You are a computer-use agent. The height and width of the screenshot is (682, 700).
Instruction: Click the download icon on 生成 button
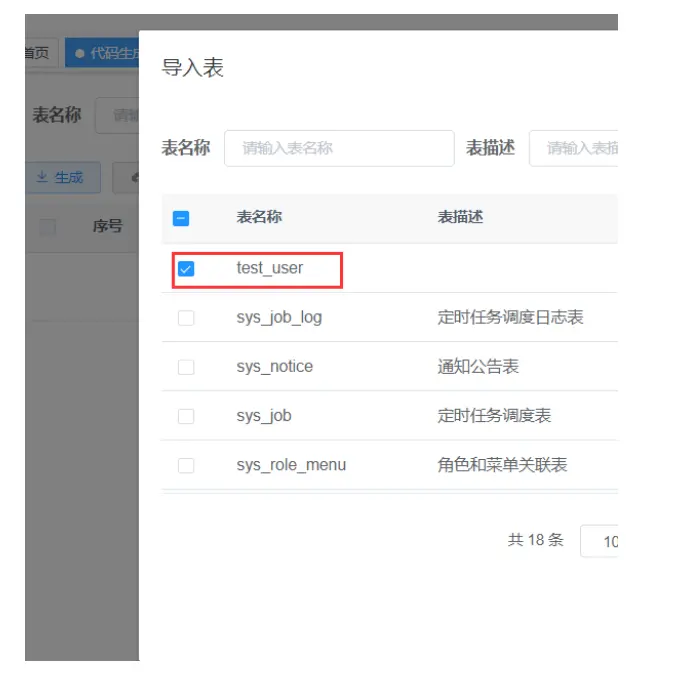42,178
